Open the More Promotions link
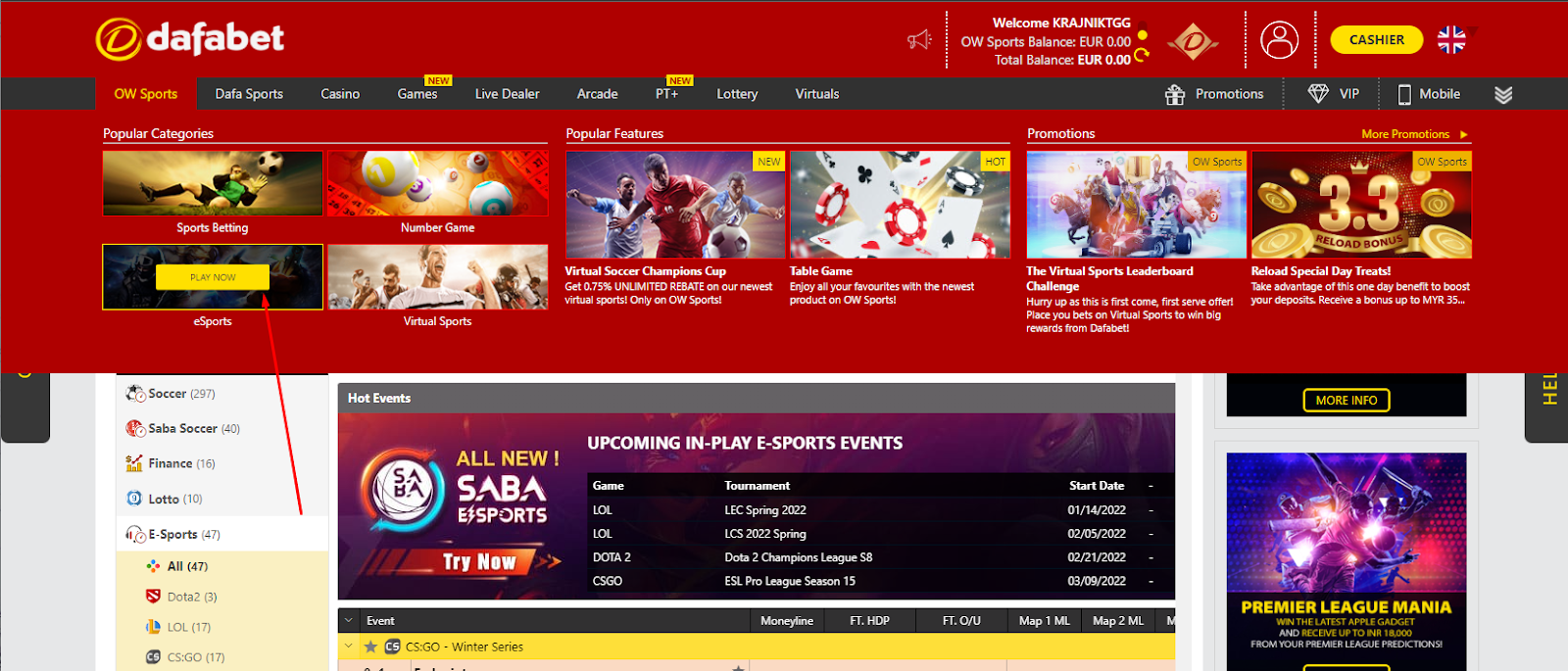This screenshot has width=1568, height=671. click(1414, 134)
